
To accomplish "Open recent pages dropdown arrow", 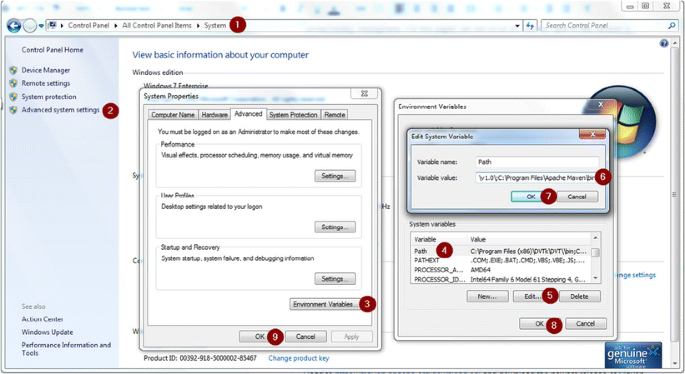I will point(41,26).
